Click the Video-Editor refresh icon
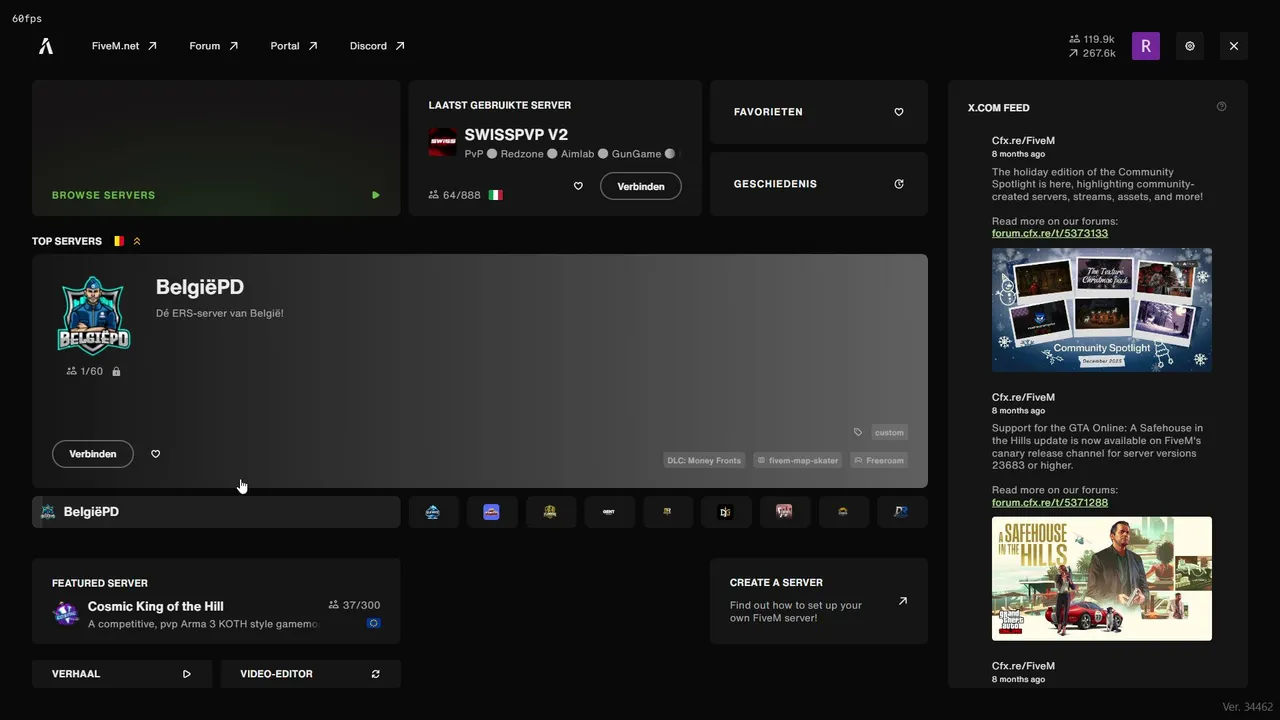Screen dimensions: 1280x720 click(x=376, y=674)
